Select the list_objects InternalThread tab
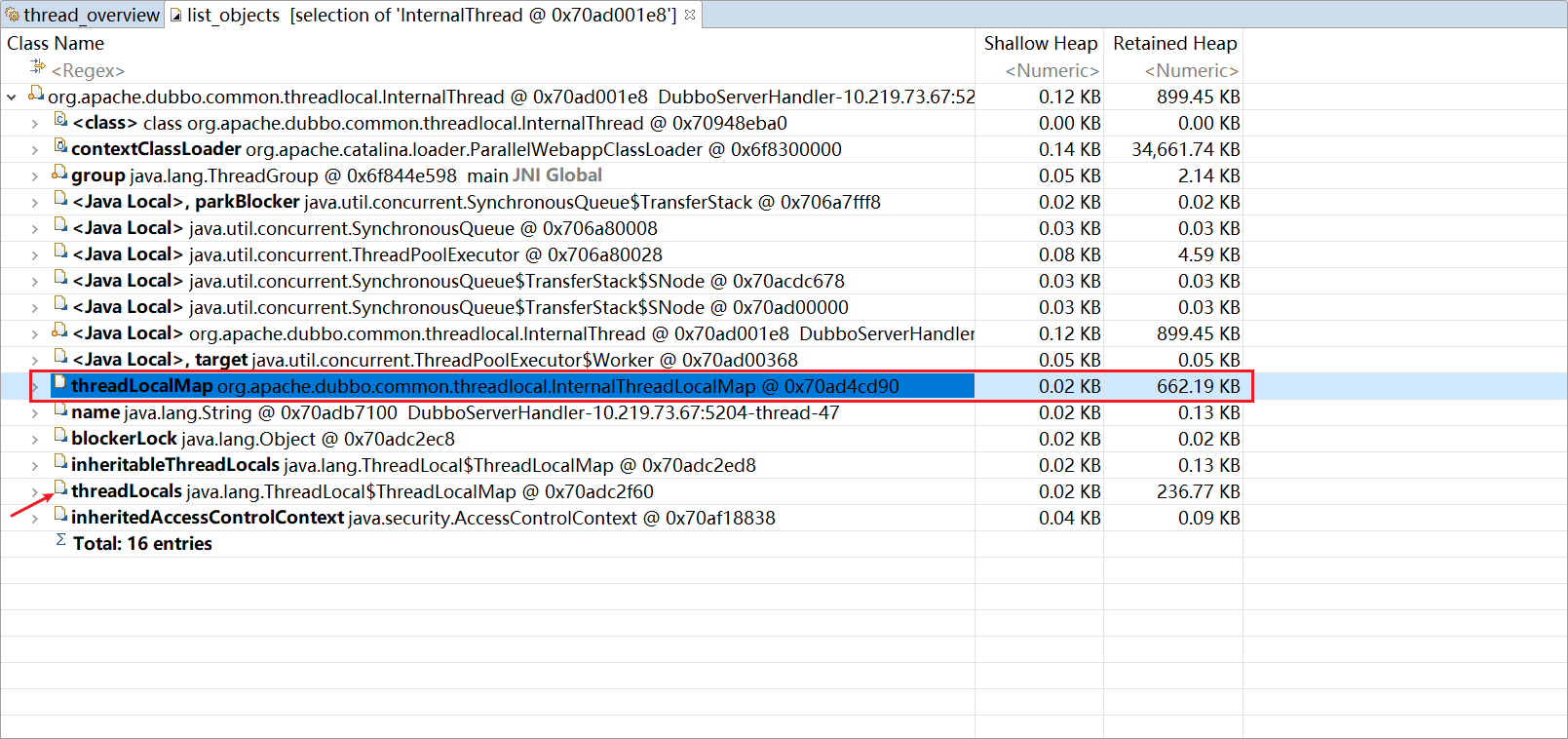Viewport: 1568px width, 739px height. 433,15
